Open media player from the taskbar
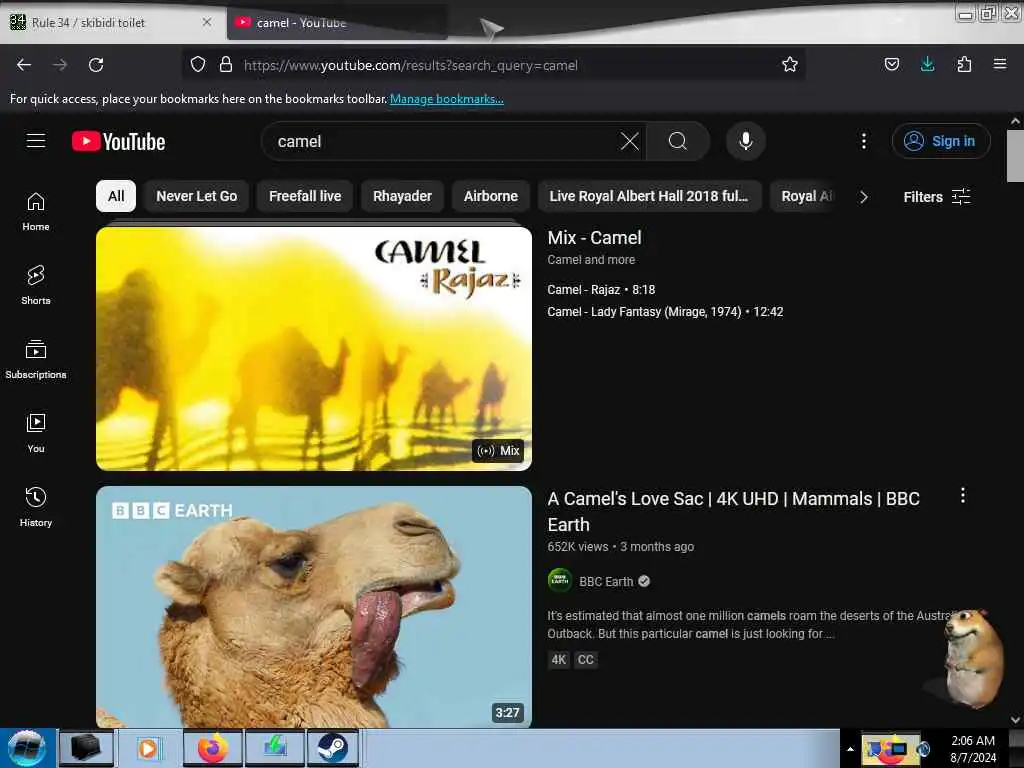Image resolution: width=1024 pixels, height=768 pixels. click(x=148, y=748)
